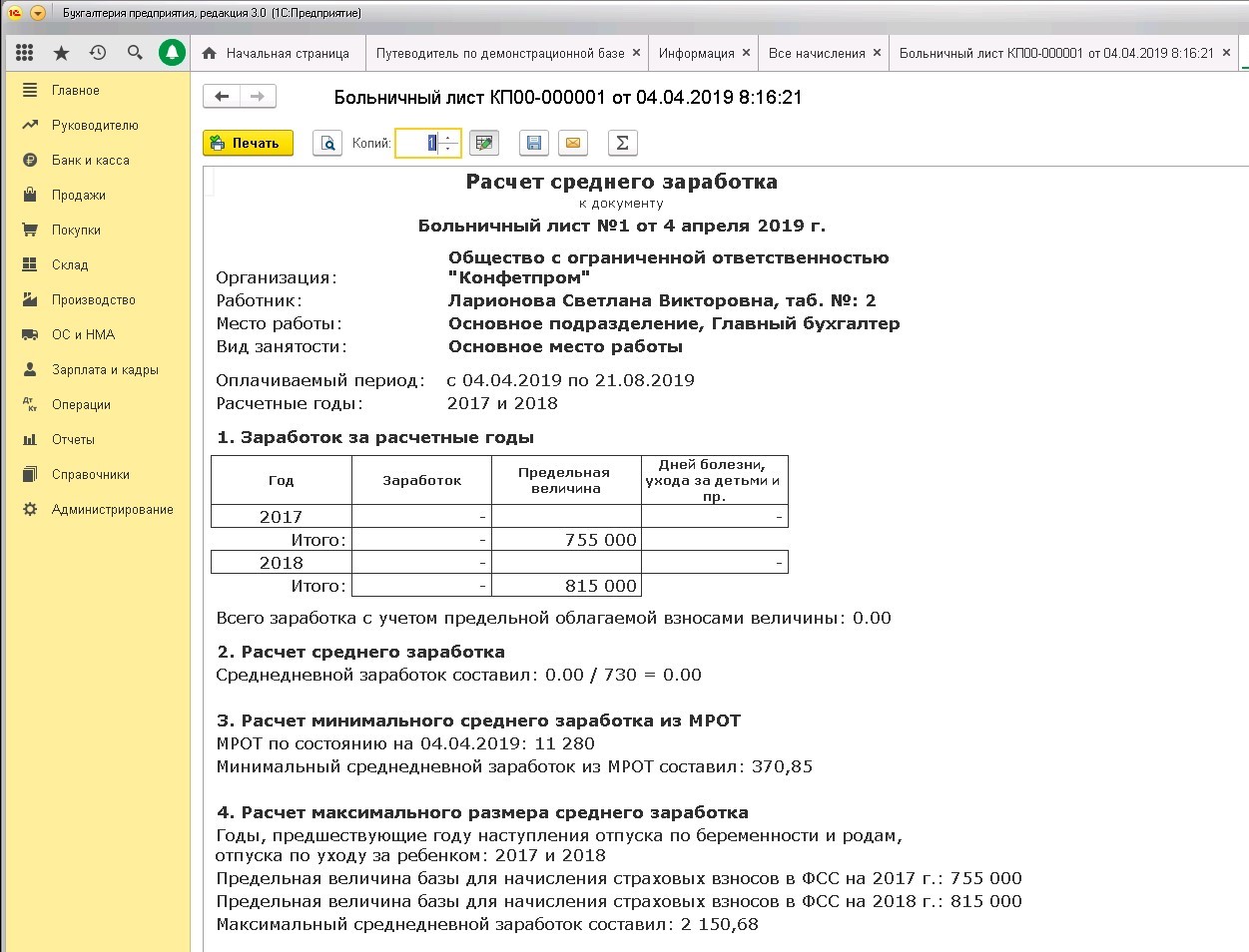The height and width of the screenshot is (952, 1249).
Task: Click the employee name Ларионова Светлана Викторовна
Action: [x=612, y=300]
